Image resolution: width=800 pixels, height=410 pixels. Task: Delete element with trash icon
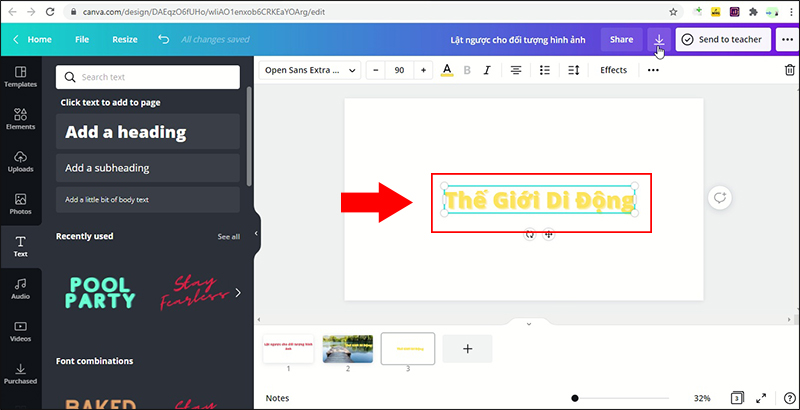pyautogui.click(x=789, y=70)
